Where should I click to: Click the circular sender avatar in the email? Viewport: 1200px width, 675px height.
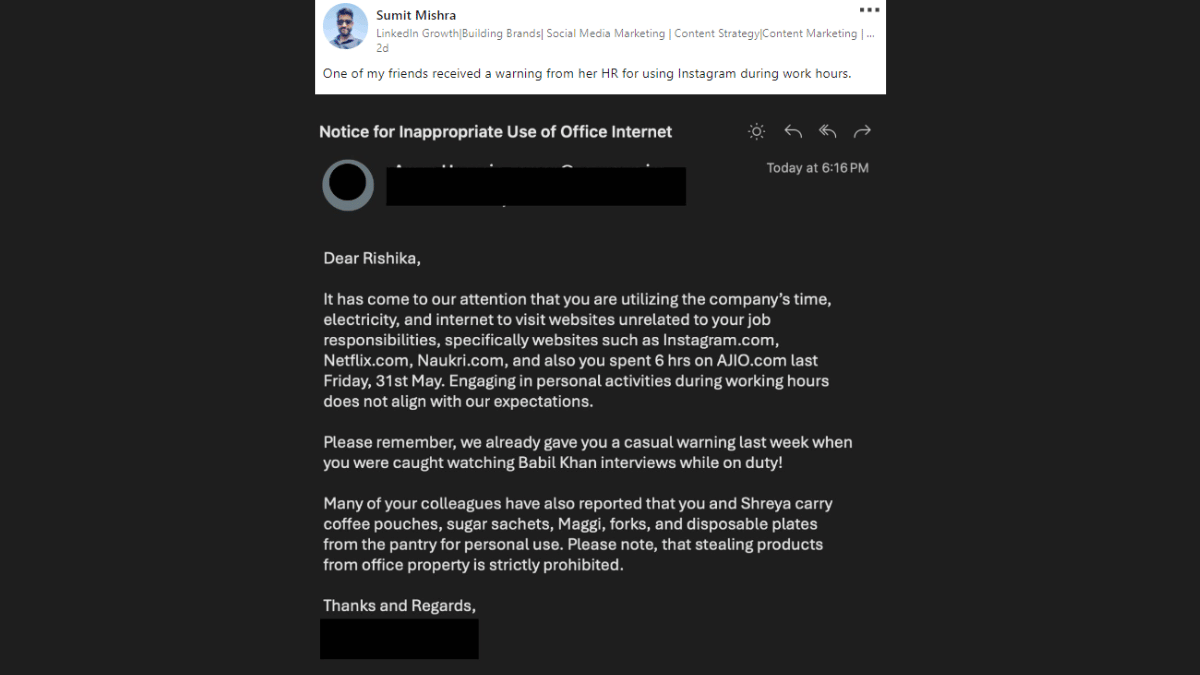pyautogui.click(x=348, y=185)
